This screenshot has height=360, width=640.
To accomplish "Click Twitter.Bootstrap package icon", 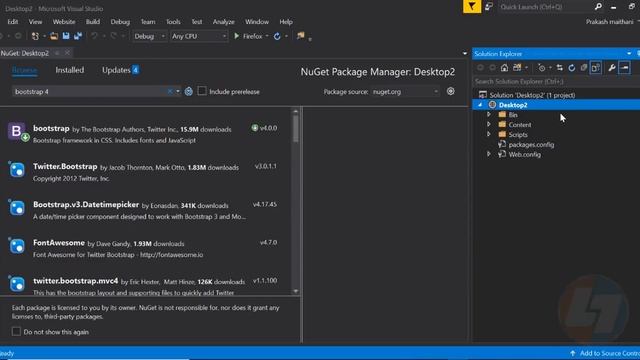I will [17, 170].
